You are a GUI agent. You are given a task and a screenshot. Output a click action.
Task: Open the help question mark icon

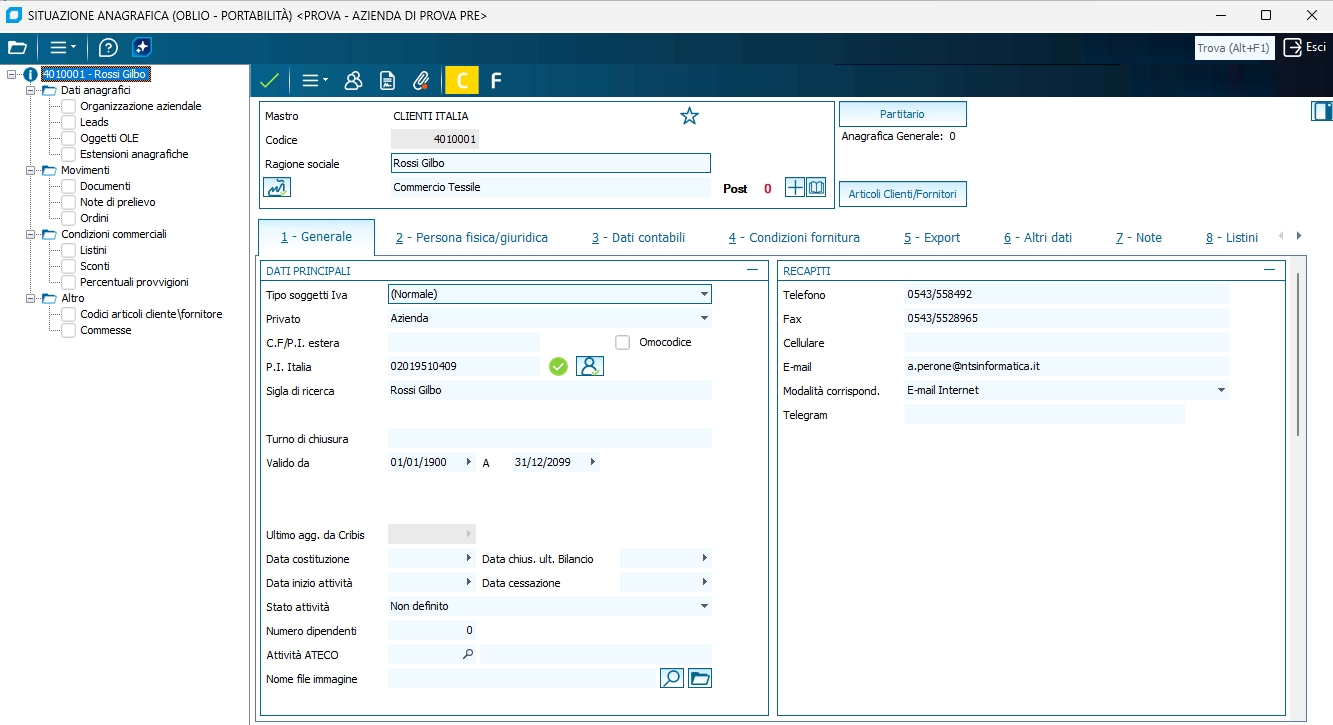pyautogui.click(x=108, y=47)
